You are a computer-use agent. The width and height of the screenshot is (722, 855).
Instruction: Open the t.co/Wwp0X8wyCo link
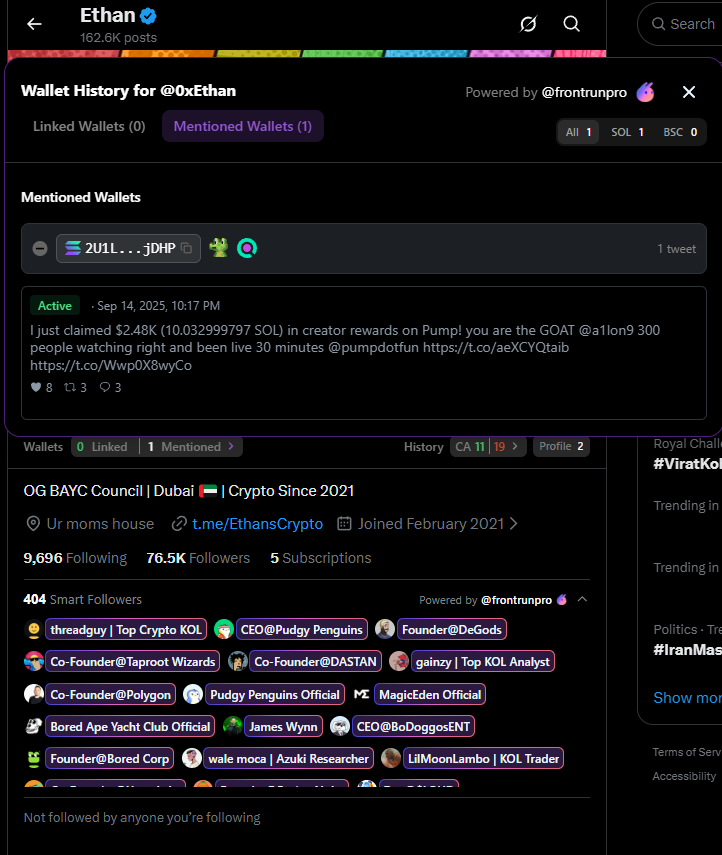coord(111,365)
